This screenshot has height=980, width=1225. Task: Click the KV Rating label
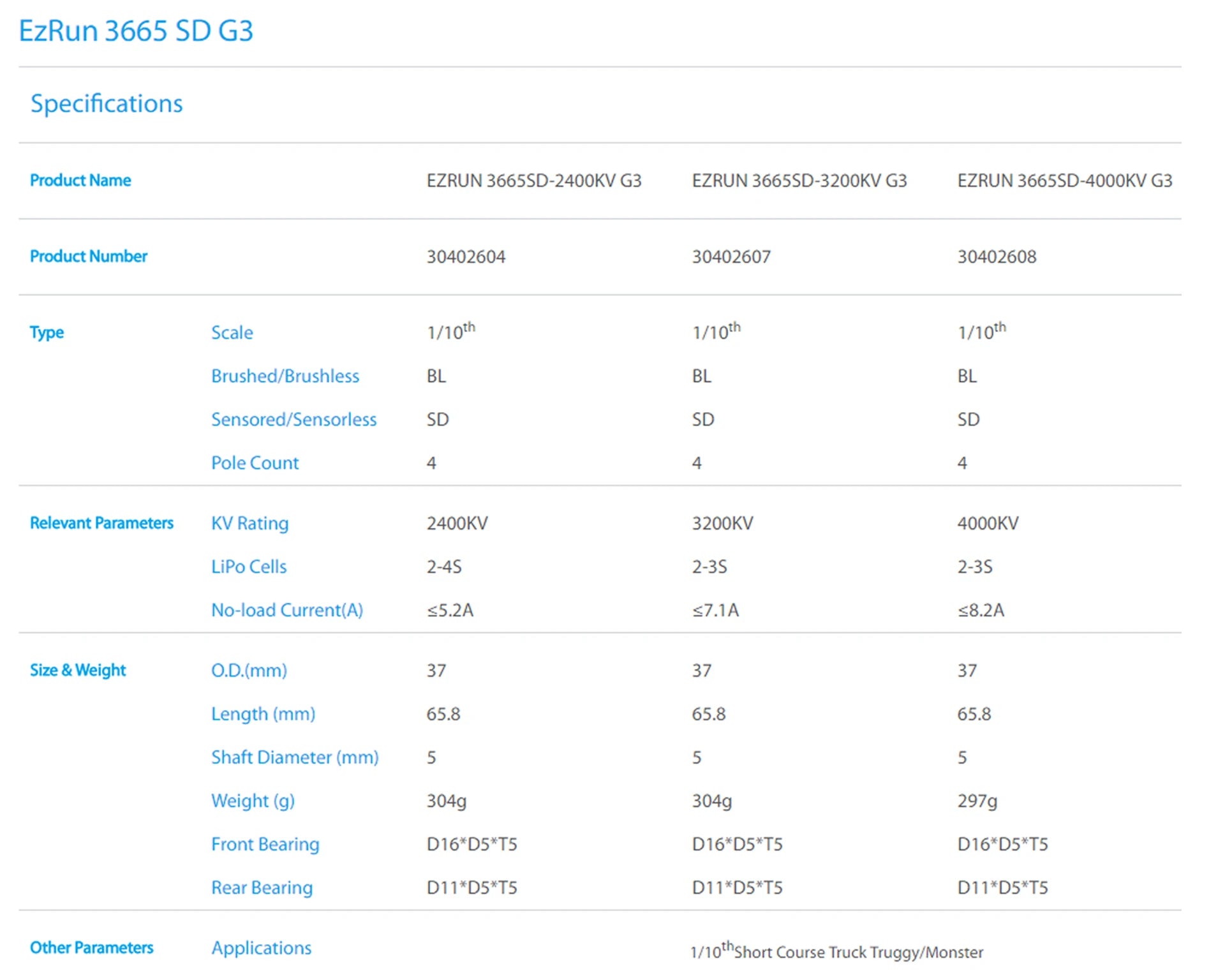249,523
